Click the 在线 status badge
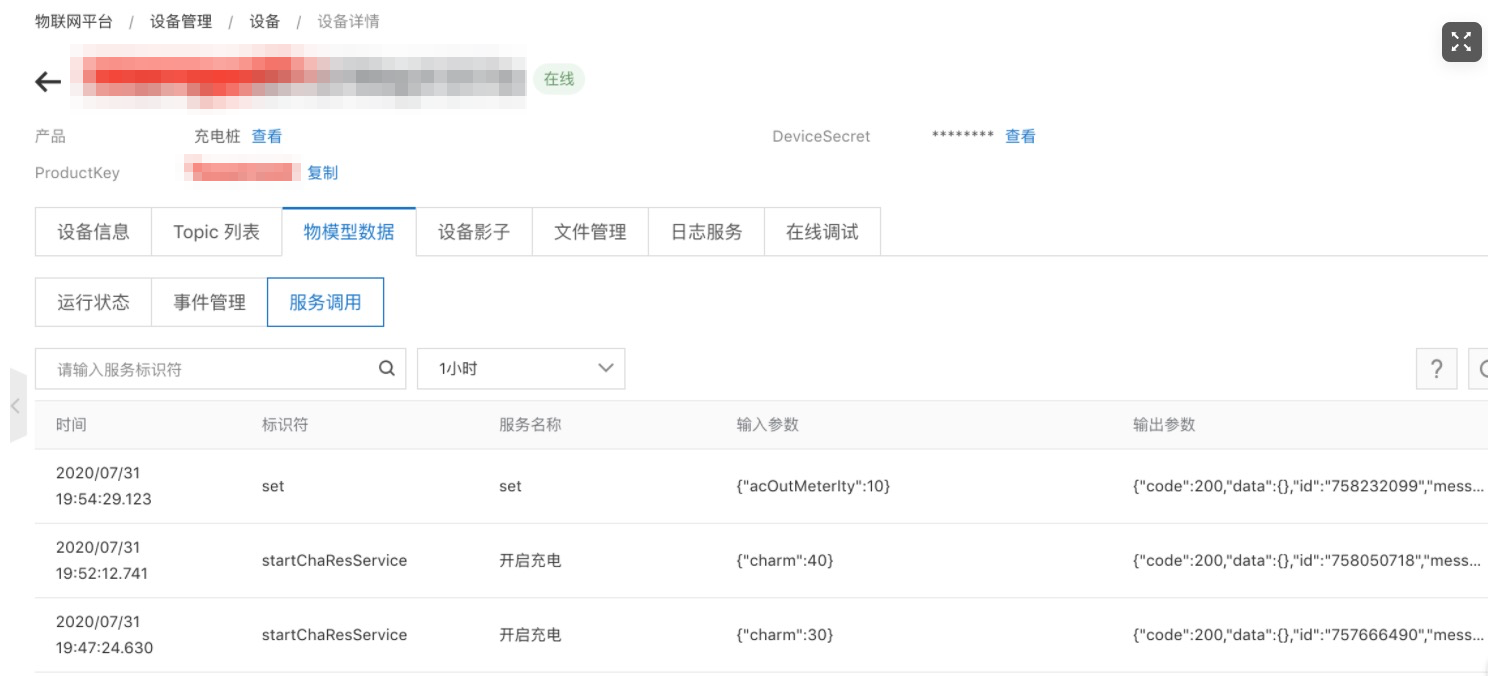Screen dimensions: 1488x676 coord(558,79)
